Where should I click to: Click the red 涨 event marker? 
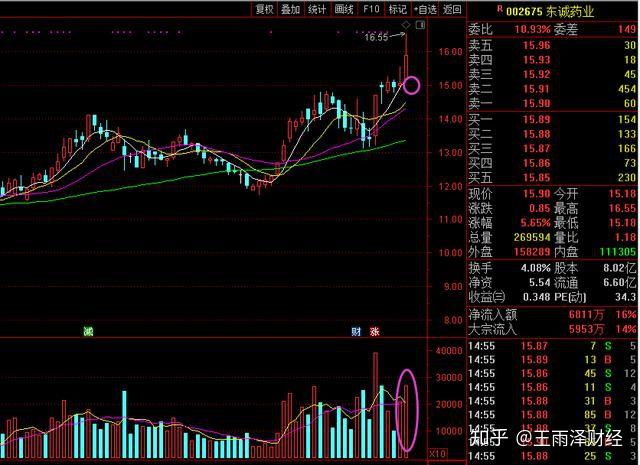[375, 332]
